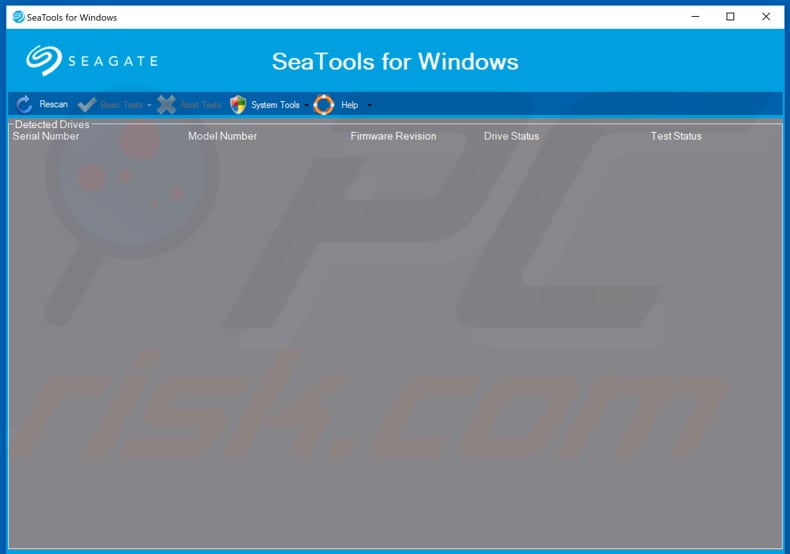
Task: Click the Rescan label in toolbar
Action: click(x=53, y=104)
